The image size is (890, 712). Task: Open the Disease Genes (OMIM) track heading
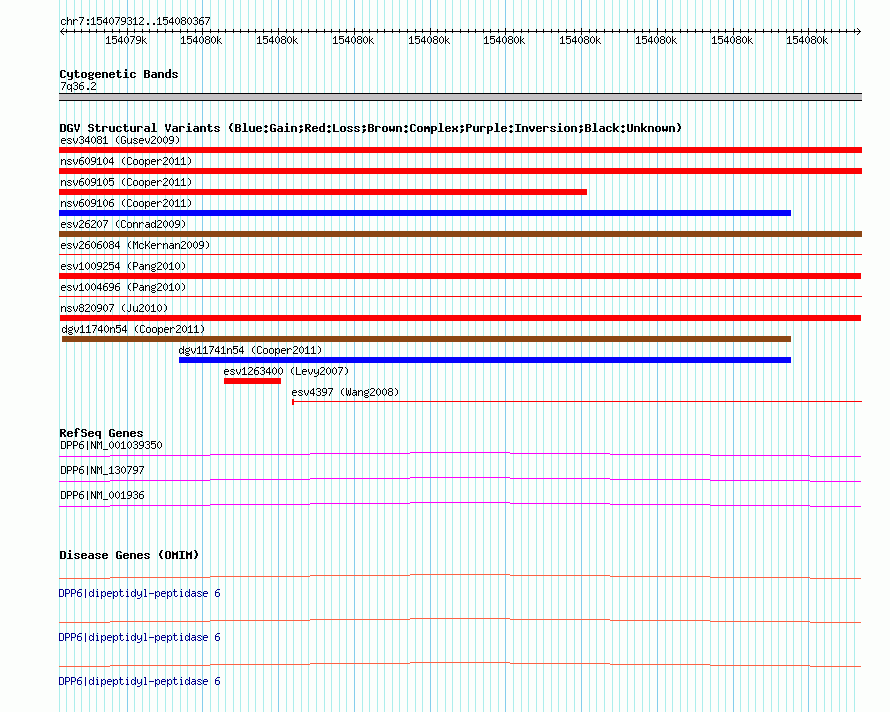(129, 555)
